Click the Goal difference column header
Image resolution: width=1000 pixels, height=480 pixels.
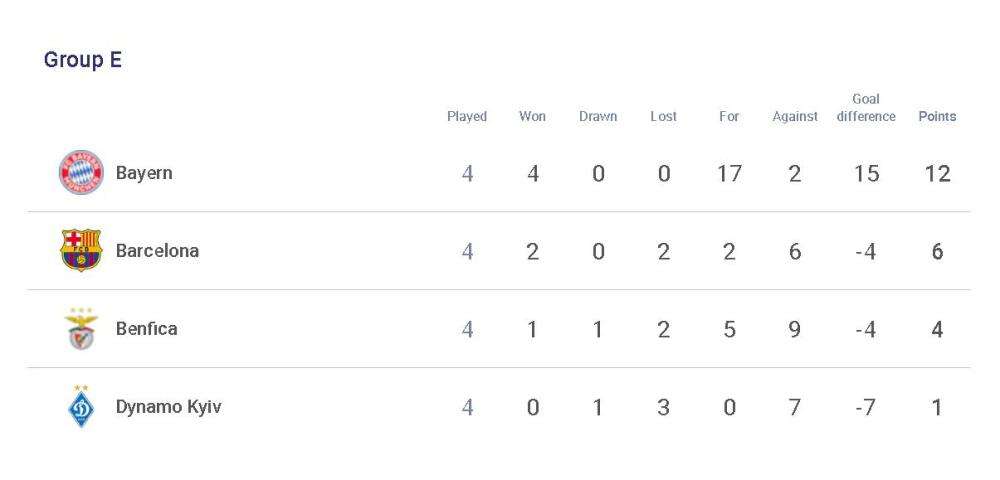(x=866, y=108)
